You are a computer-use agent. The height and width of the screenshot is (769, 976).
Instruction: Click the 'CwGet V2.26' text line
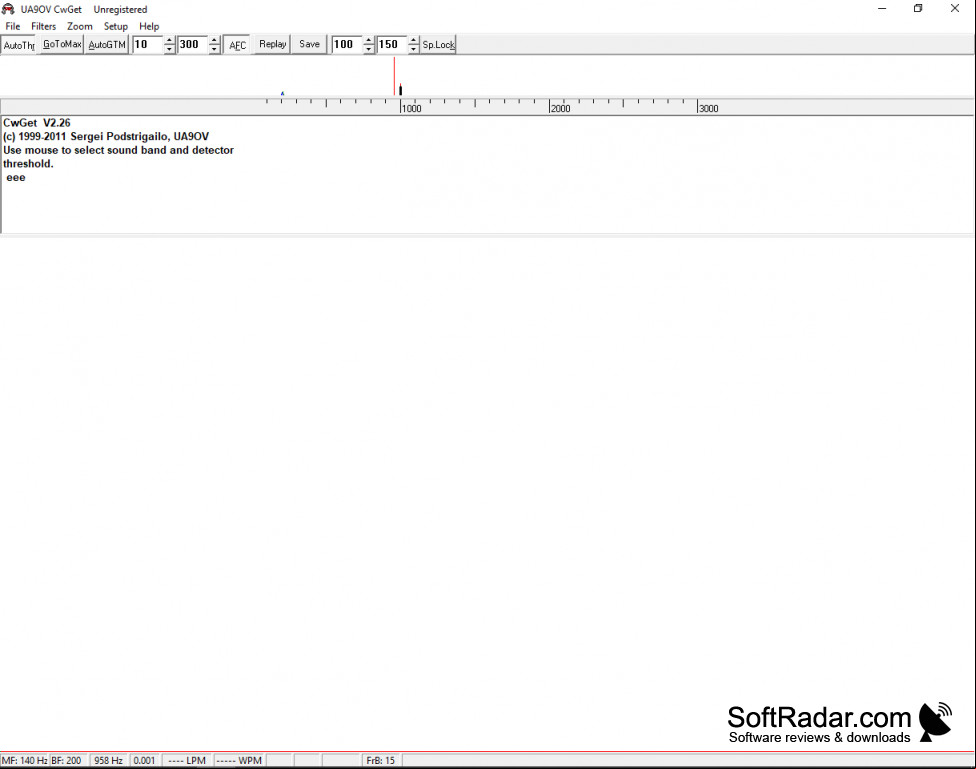point(37,123)
